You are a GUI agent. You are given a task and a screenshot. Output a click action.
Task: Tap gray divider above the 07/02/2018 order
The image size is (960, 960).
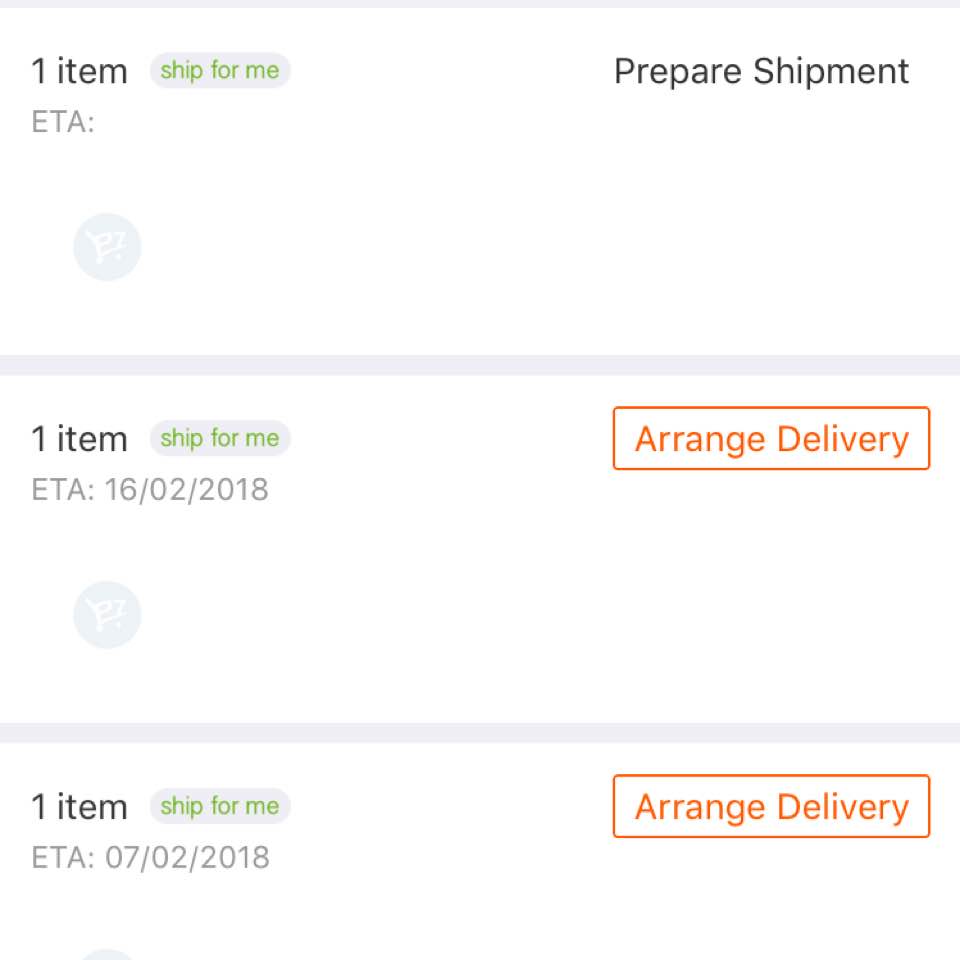pyautogui.click(x=480, y=733)
